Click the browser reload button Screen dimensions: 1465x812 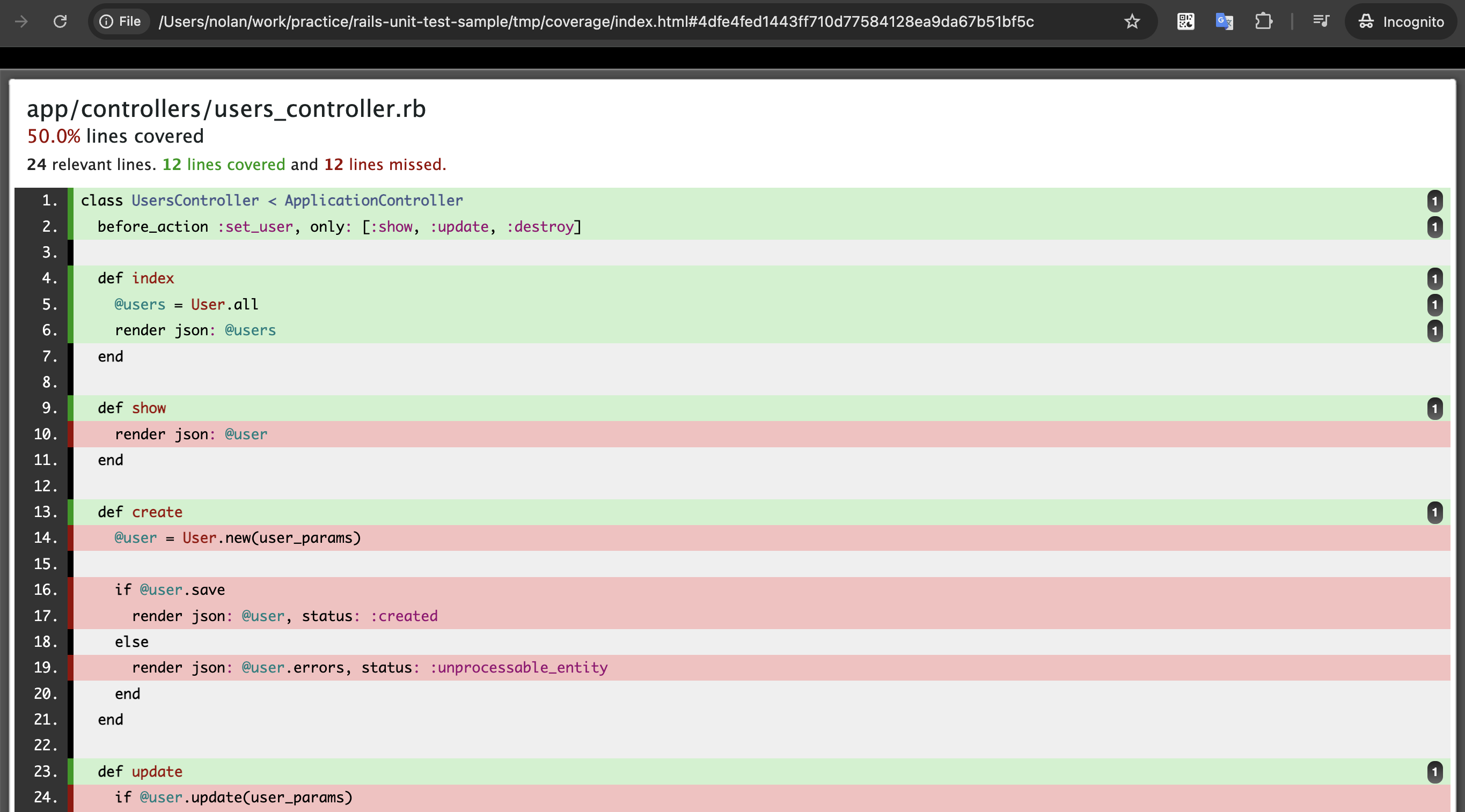click(x=60, y=21)
